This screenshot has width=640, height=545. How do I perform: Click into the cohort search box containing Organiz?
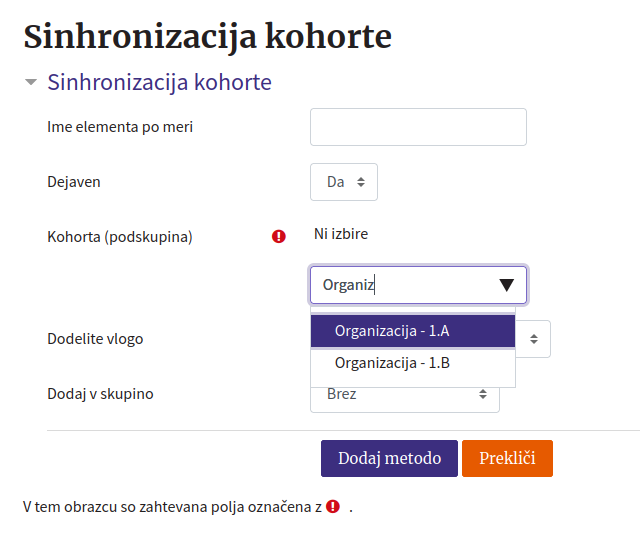click(x=418, y=285)
